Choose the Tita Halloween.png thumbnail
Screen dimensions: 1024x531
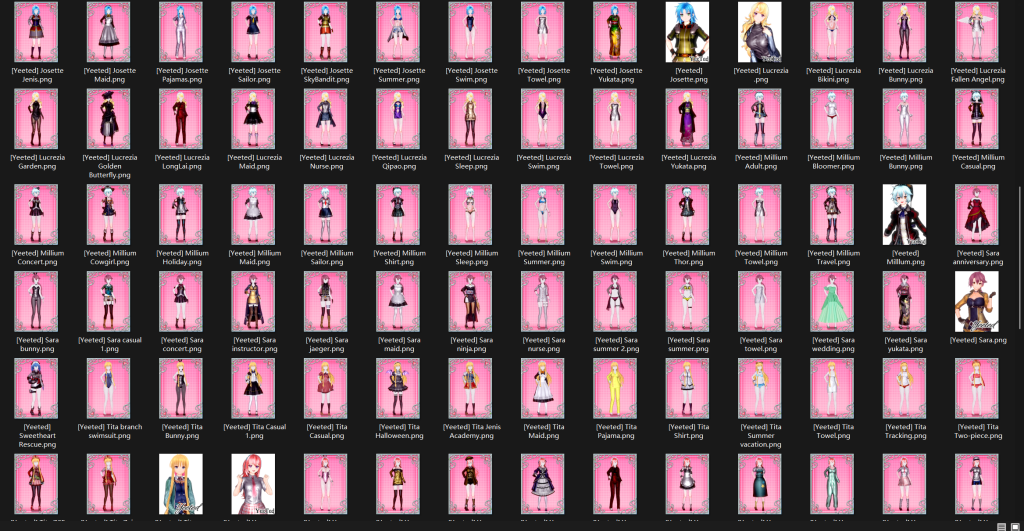[x=398, y=389]
